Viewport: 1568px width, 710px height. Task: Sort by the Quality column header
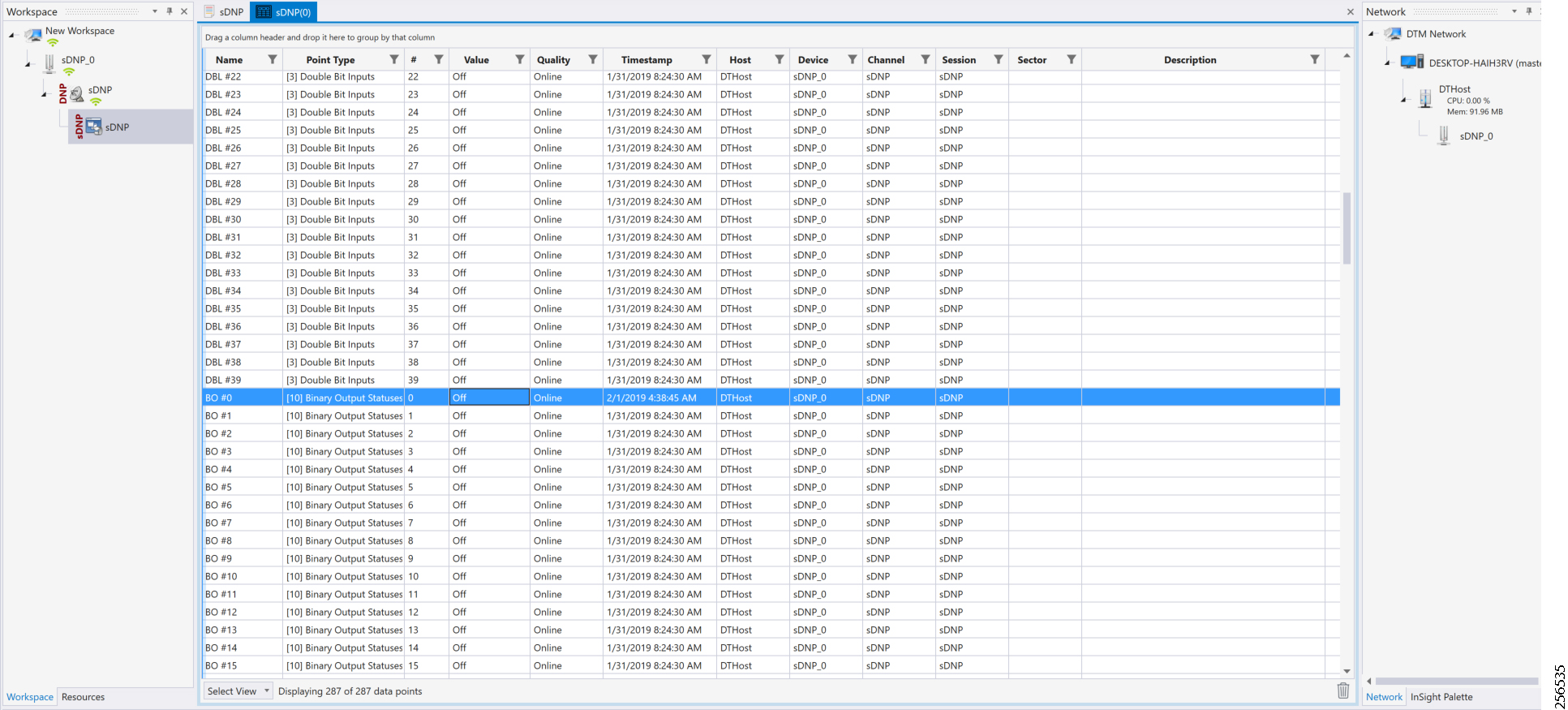point(553,60)
